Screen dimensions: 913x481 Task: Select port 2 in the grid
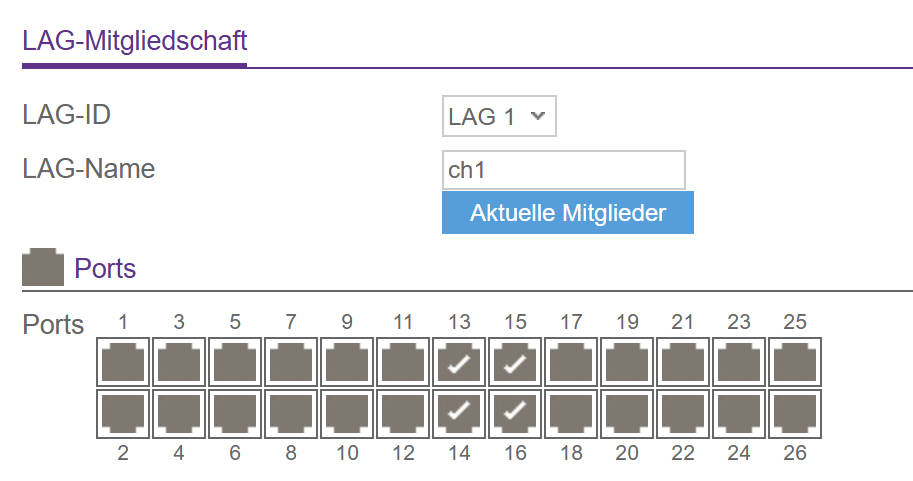tap(123, 413)
